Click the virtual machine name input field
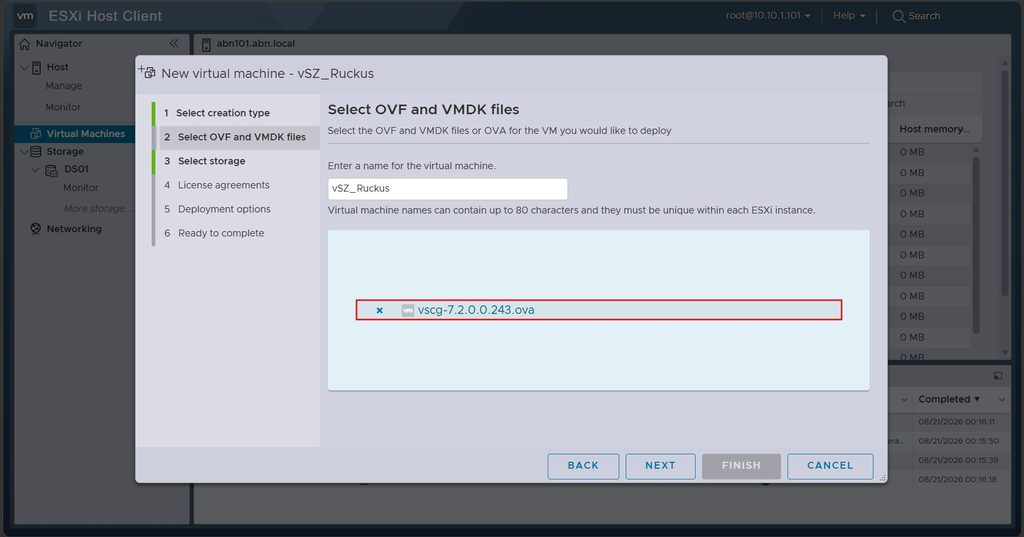Screen dimensions: 1024x537 447,189
